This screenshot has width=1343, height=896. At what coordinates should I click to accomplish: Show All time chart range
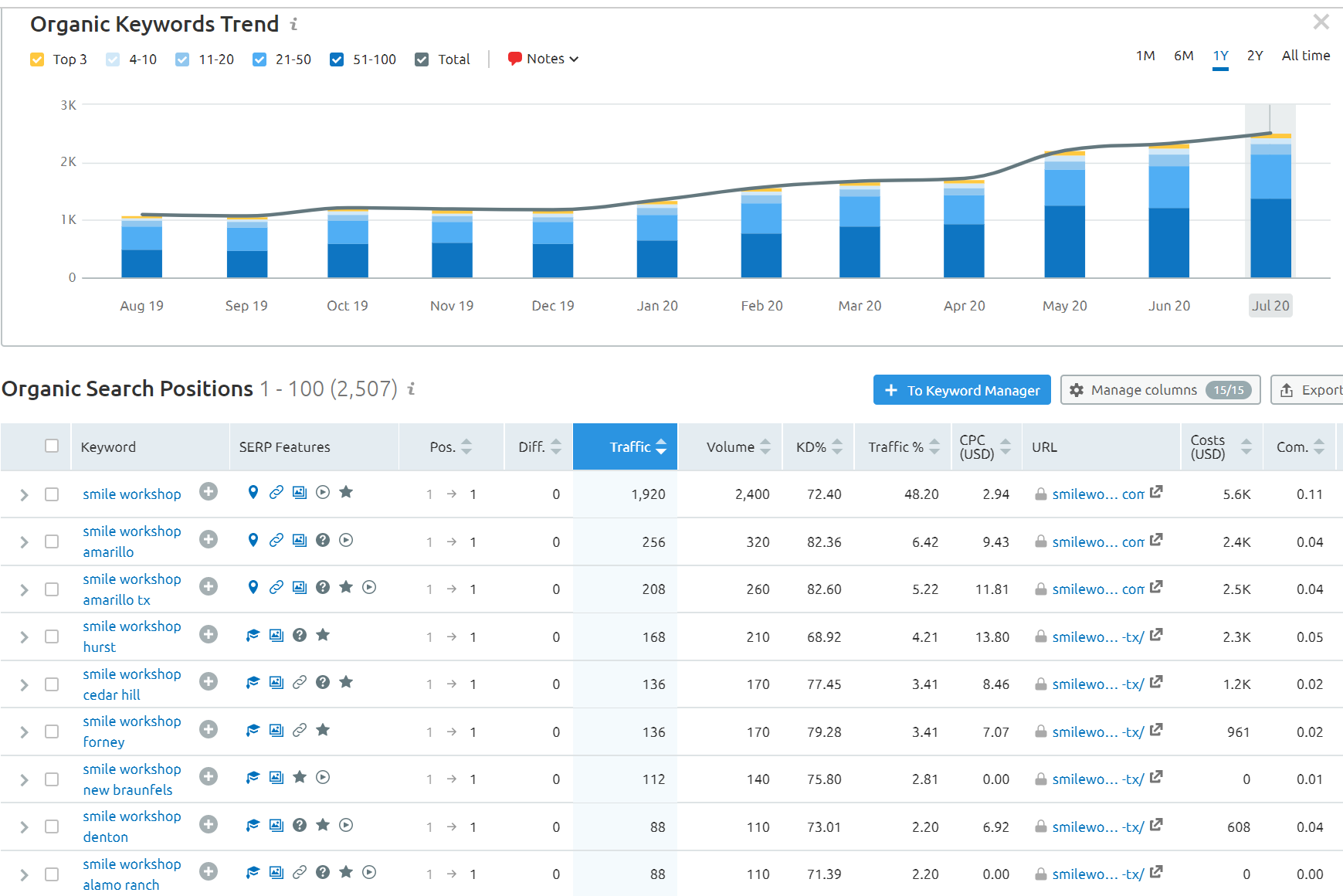point(1305,56)
